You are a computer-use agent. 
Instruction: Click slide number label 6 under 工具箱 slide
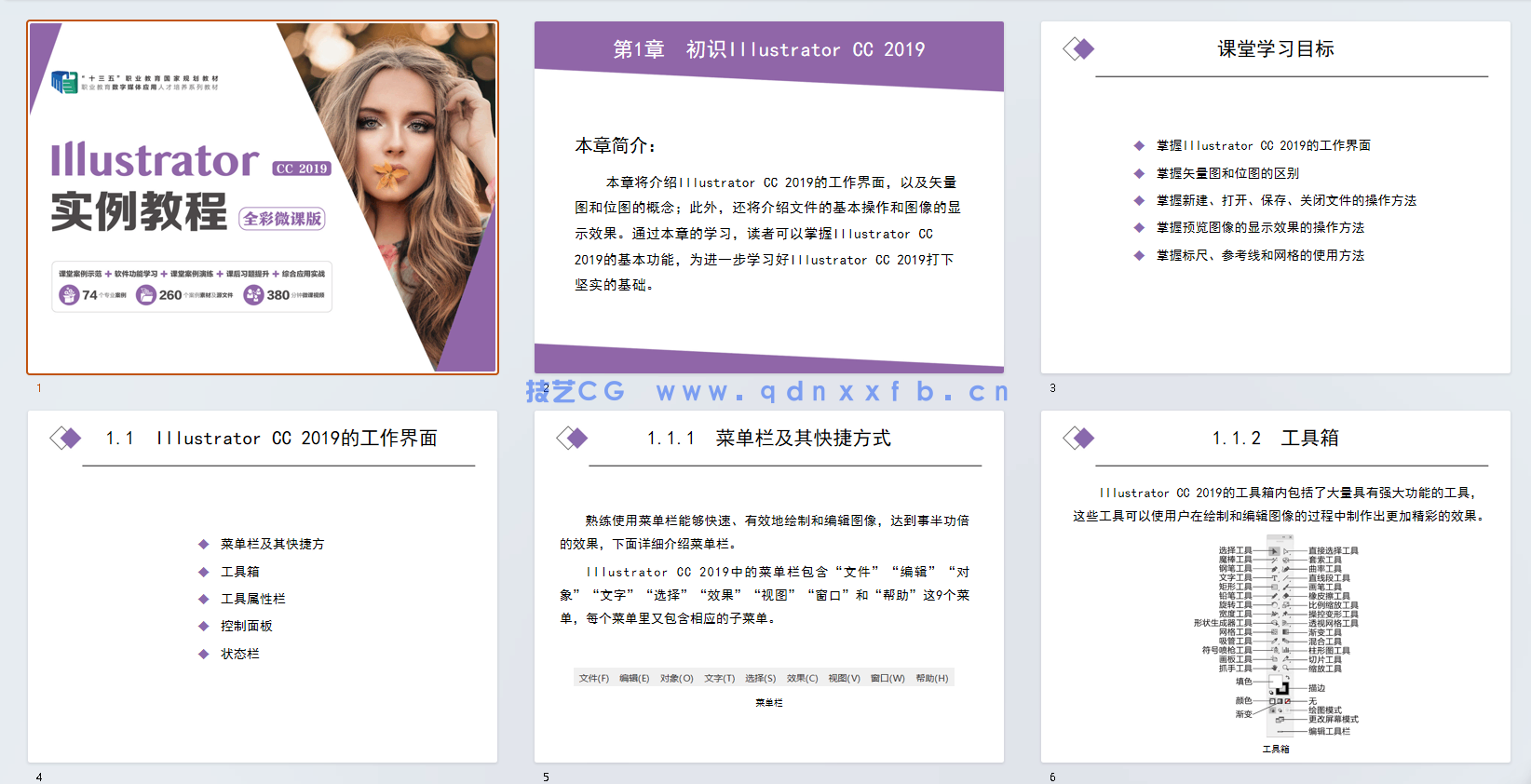[x=1052, y=777]
